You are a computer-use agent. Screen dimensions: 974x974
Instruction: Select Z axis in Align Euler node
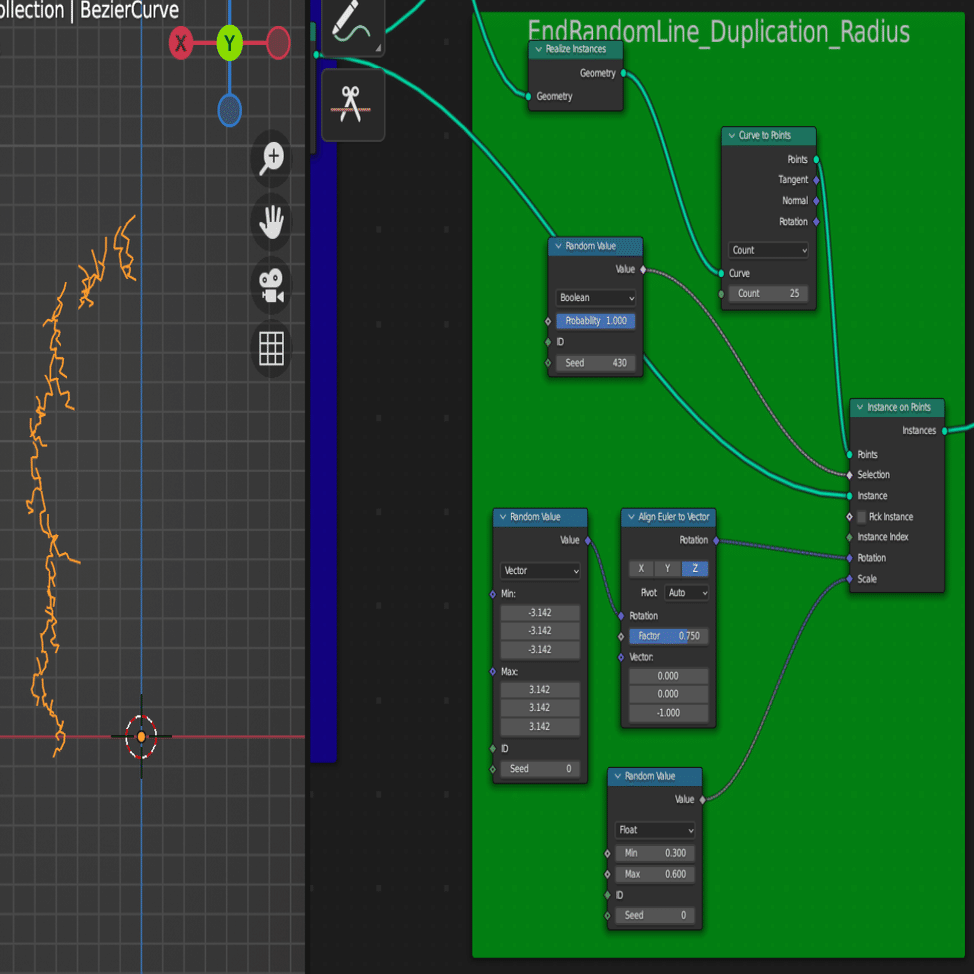(695, 568)
